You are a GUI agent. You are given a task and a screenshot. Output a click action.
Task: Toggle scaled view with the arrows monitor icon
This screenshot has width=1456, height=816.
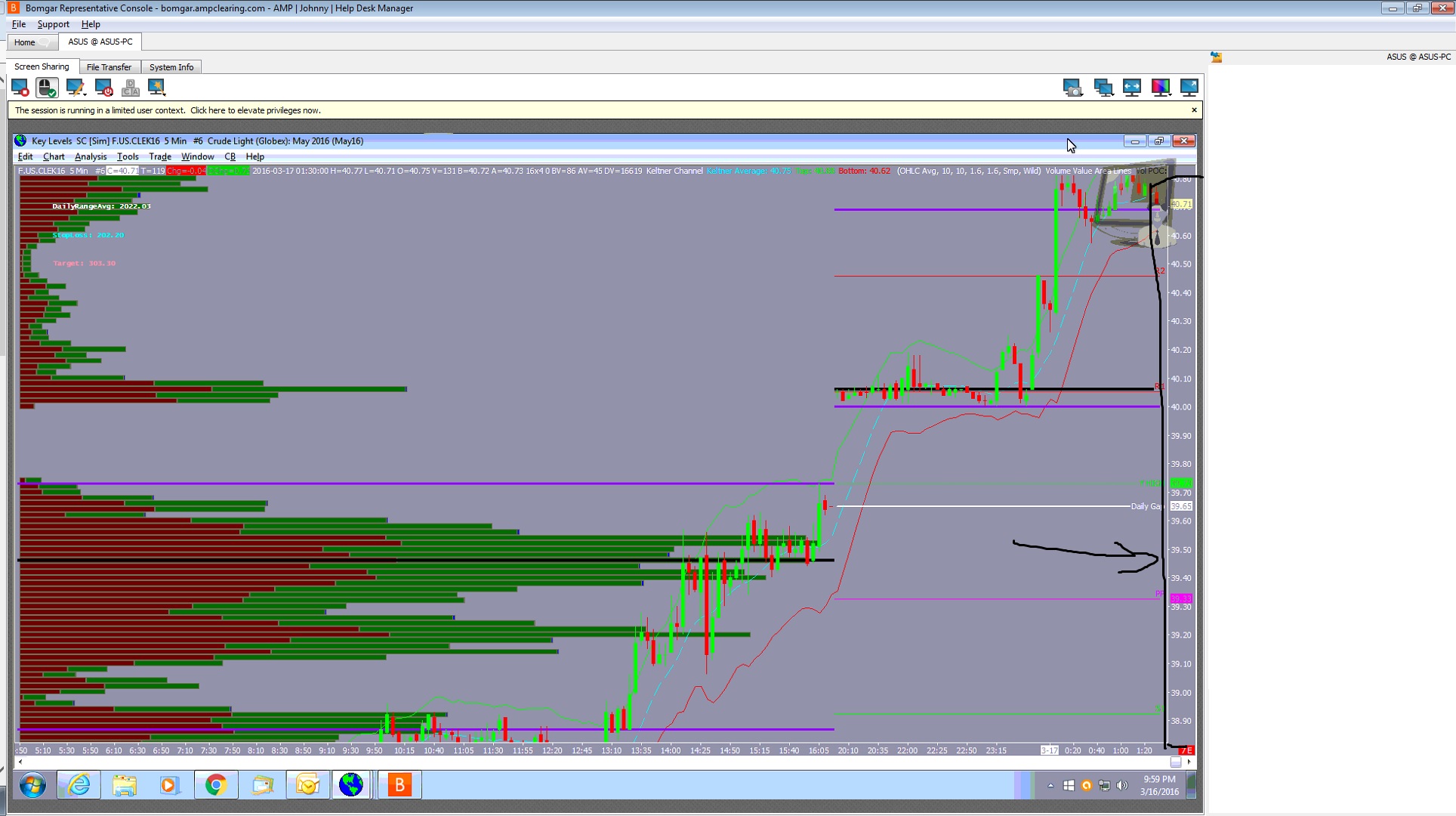point(1131,88)
